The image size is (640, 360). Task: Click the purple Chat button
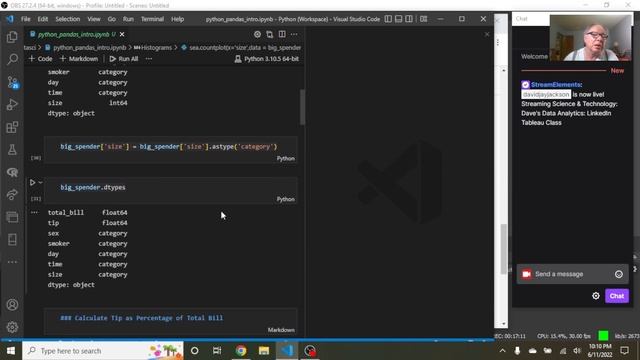(617, 296)
